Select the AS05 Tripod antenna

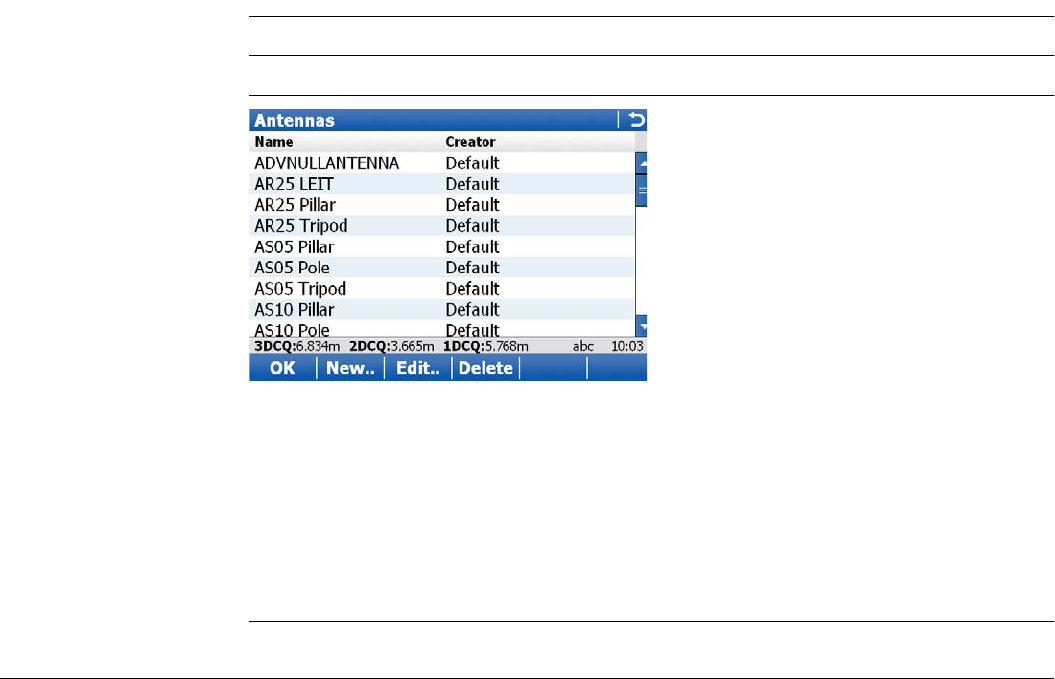(x=442, y=289)
